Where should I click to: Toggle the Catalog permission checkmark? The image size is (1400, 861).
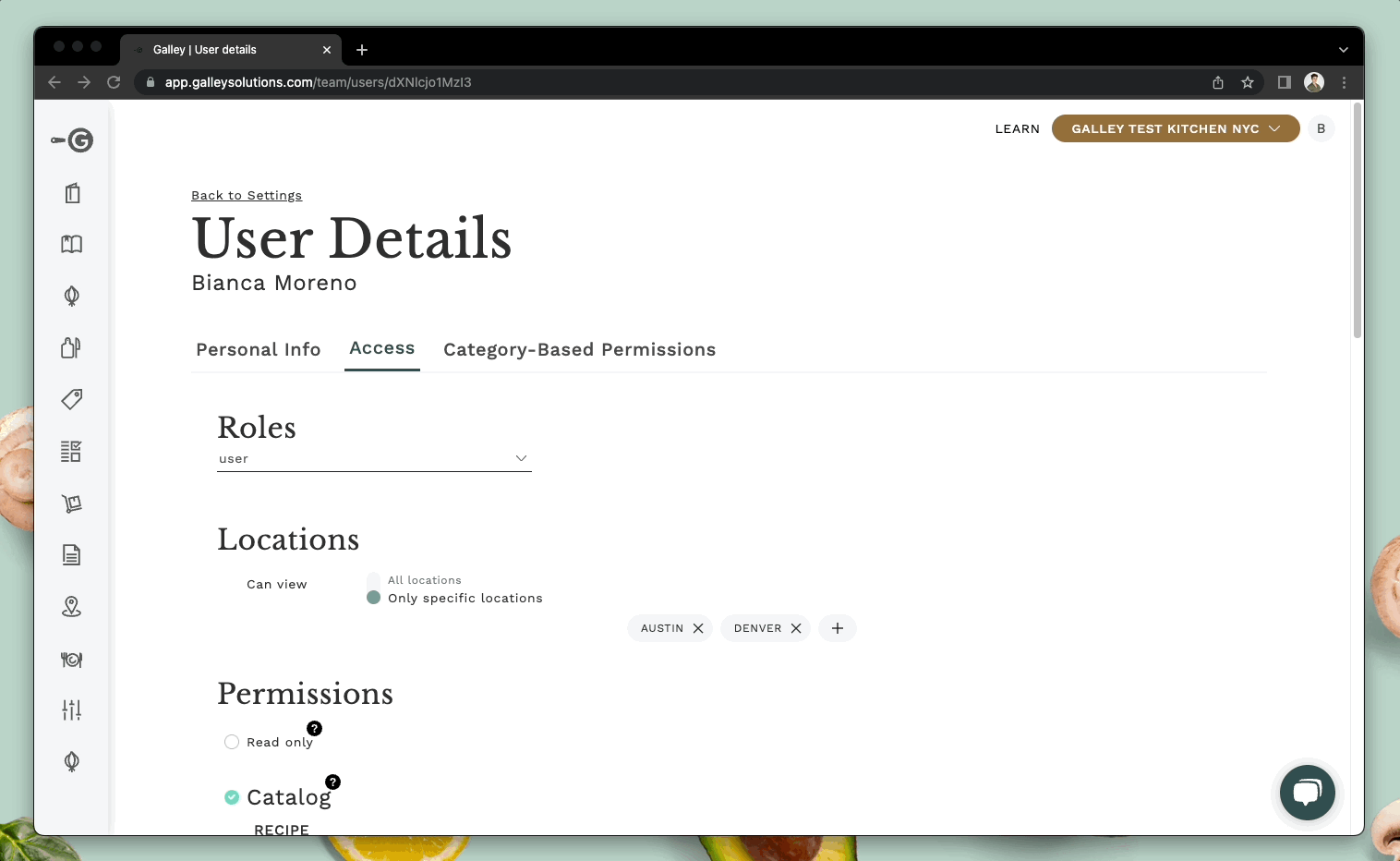tap(231, 796)
